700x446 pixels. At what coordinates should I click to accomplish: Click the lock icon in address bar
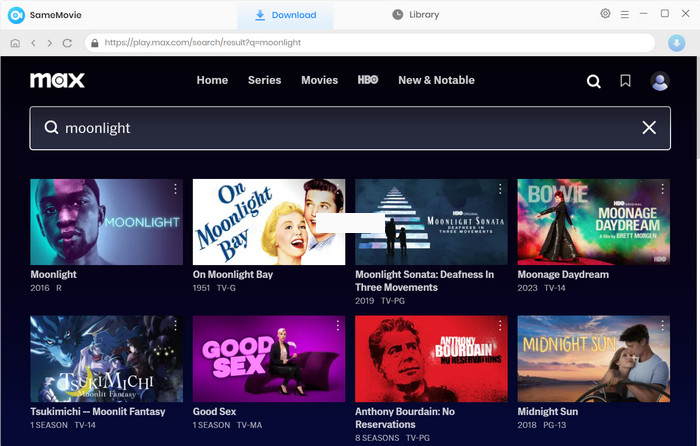94,43
